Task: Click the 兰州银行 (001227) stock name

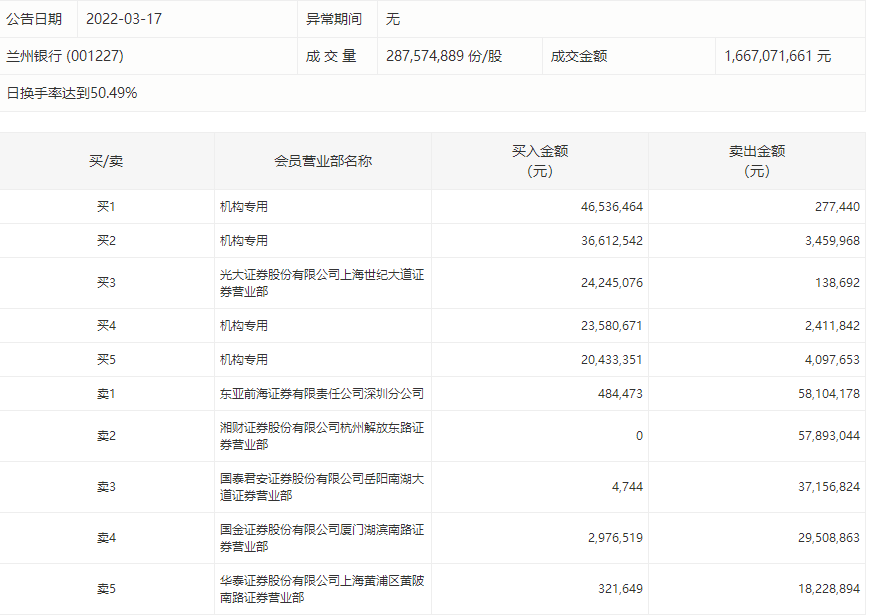Action: coord(65,56)
